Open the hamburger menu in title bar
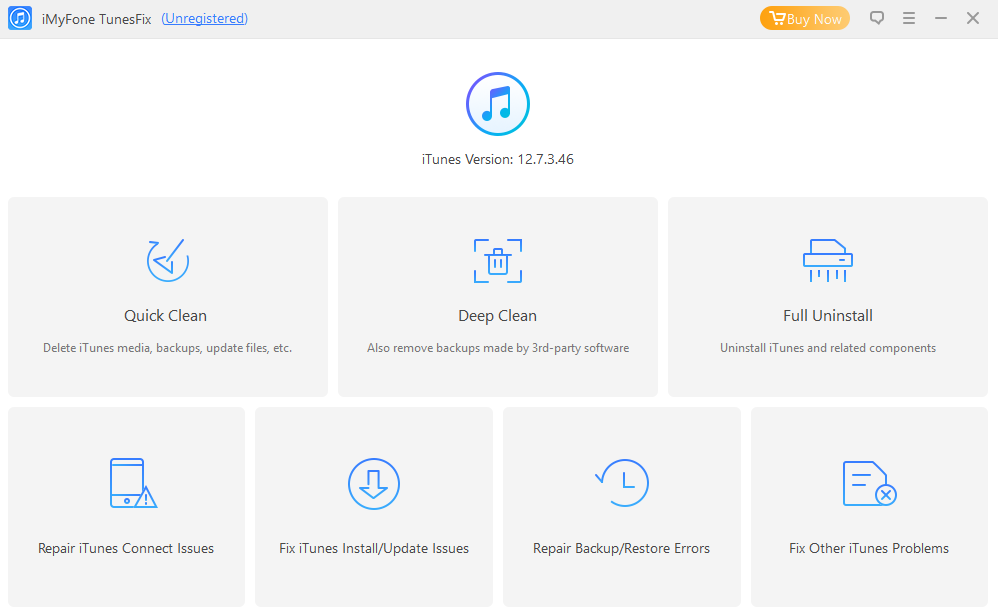Screen dimensions: 998x615 [909, 18]
